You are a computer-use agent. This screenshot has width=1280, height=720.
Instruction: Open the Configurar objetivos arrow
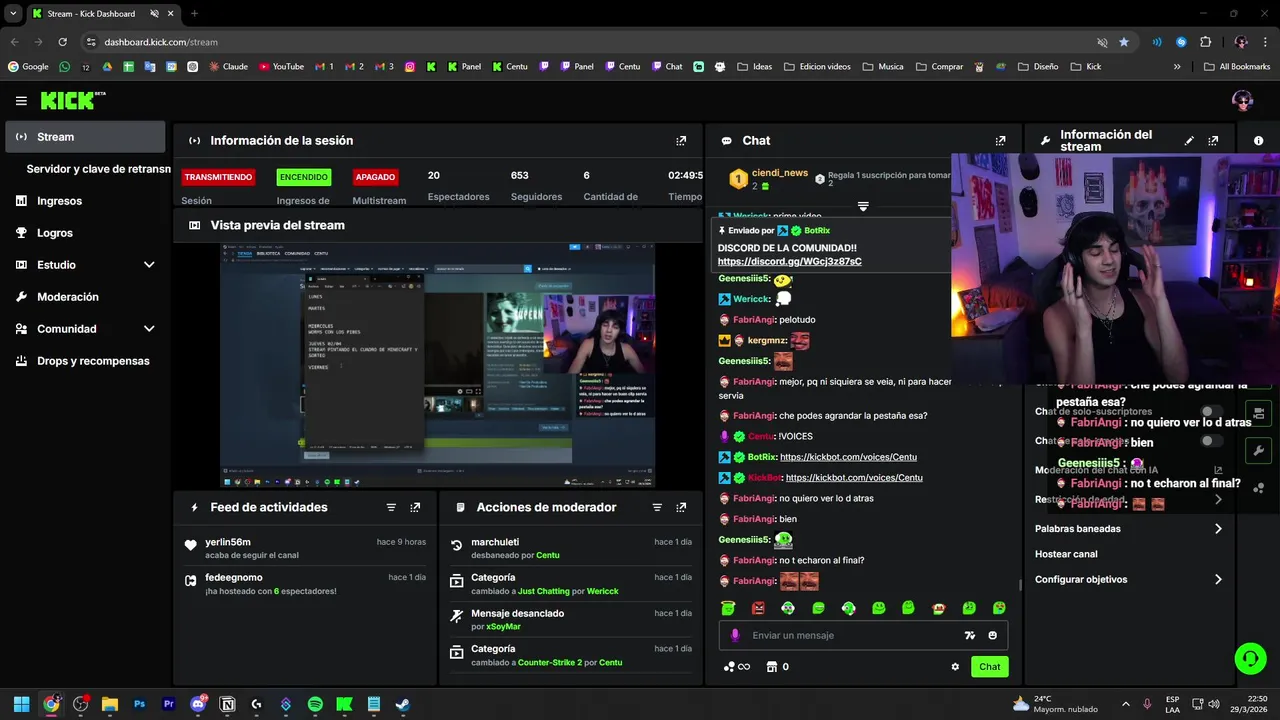1218,579
